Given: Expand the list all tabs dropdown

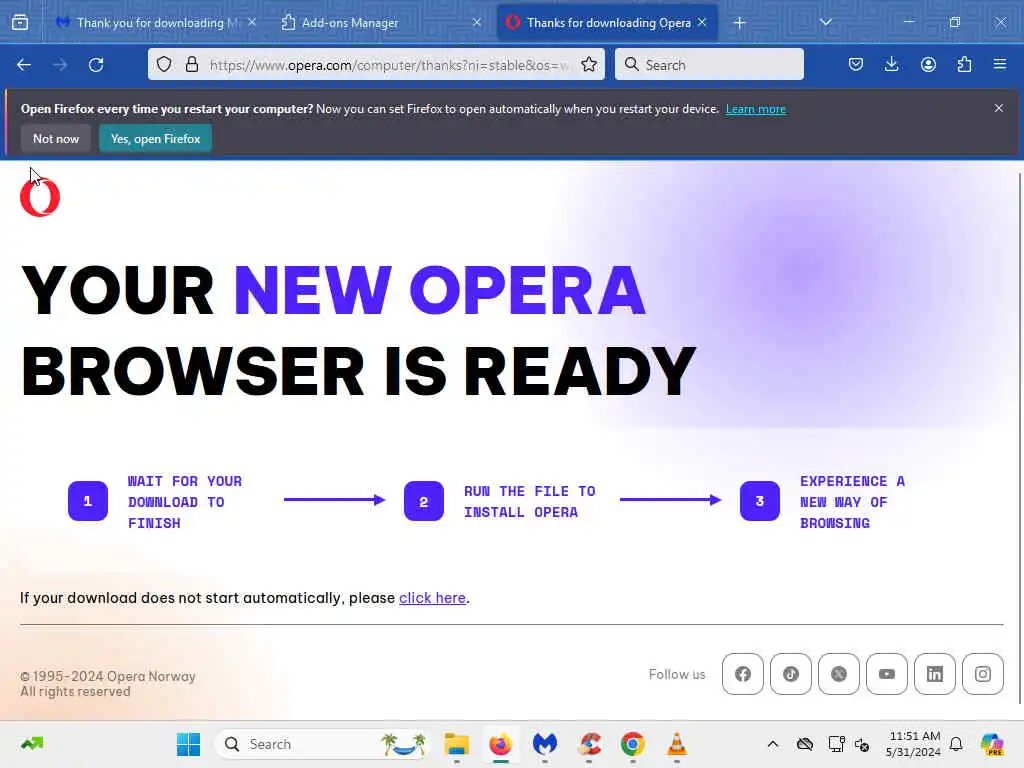Looking at the screenshot, I should 825,22.
